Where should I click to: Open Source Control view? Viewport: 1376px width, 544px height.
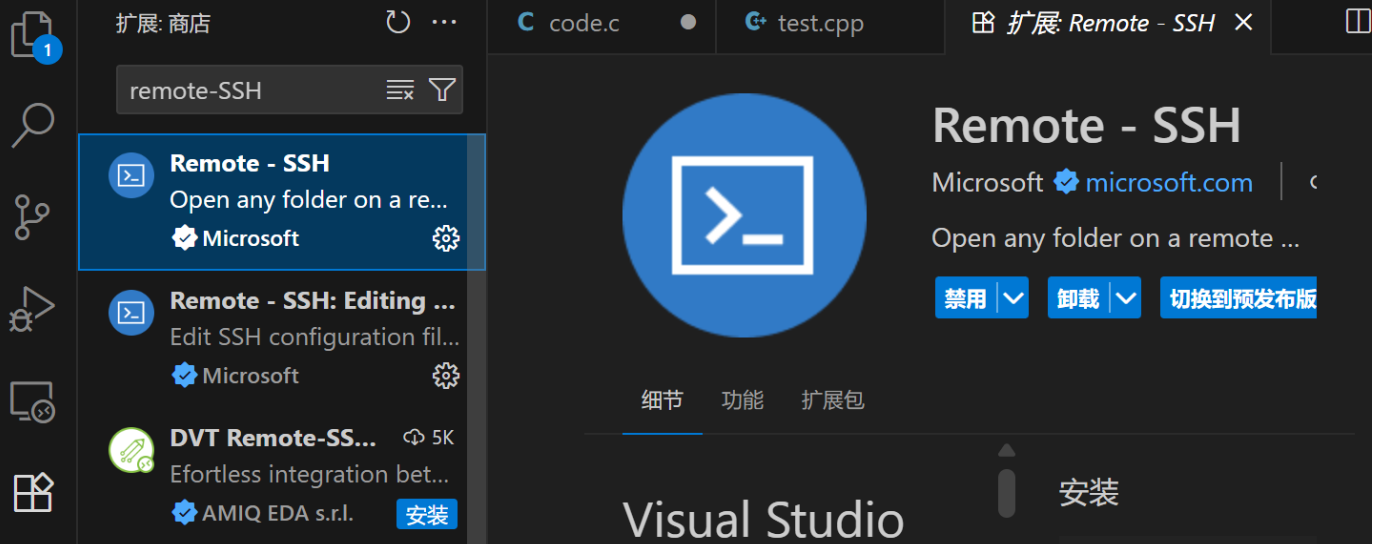point(33,217)
